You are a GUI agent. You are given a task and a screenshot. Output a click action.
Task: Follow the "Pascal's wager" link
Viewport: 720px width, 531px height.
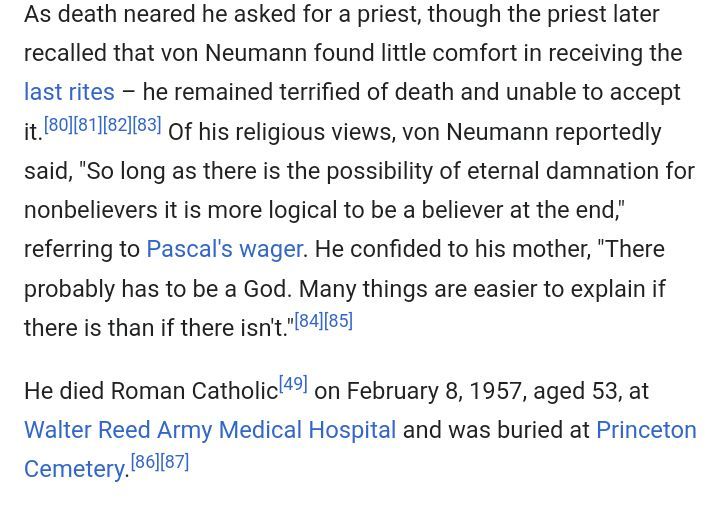pyautogui.click(x=224, y=249)
